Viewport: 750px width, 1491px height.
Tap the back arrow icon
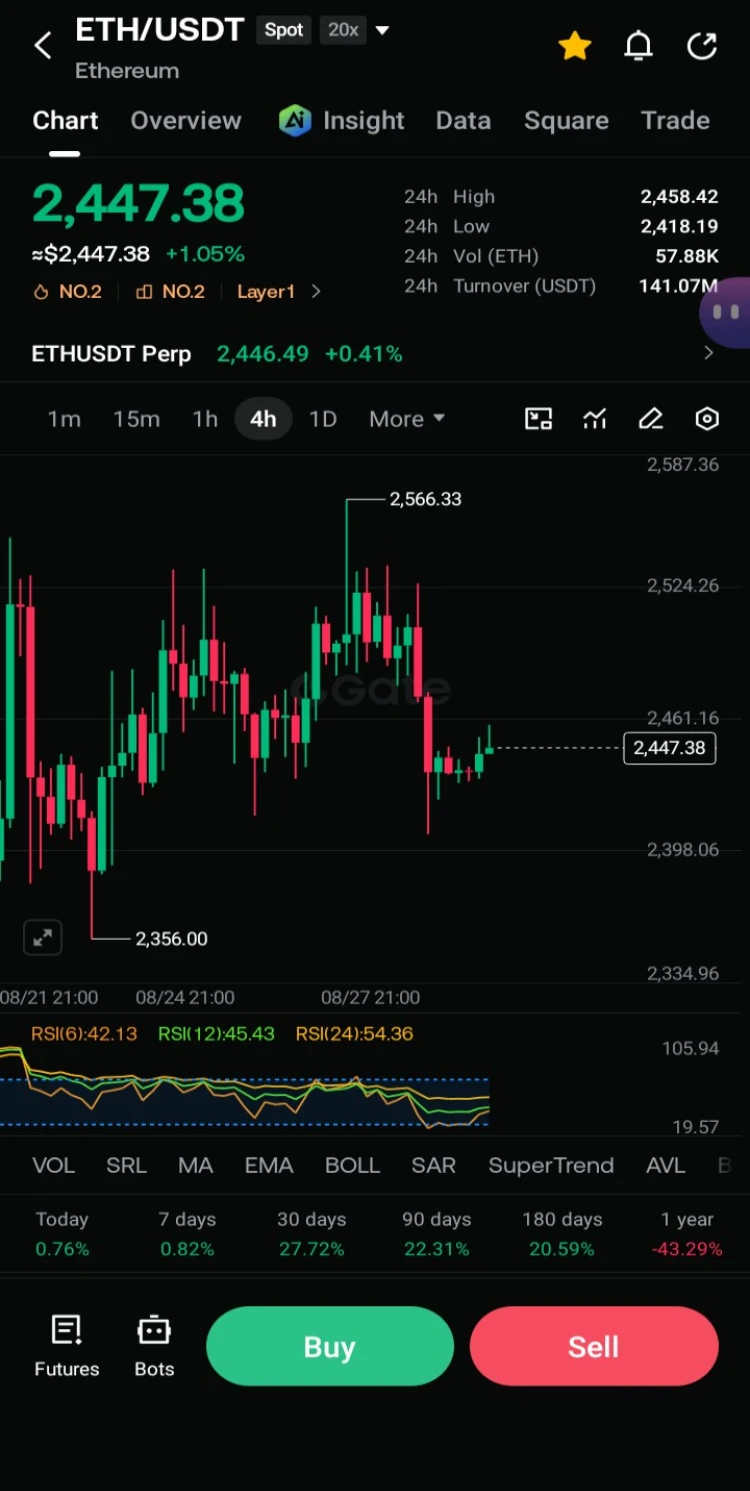(x=43, y=45)
